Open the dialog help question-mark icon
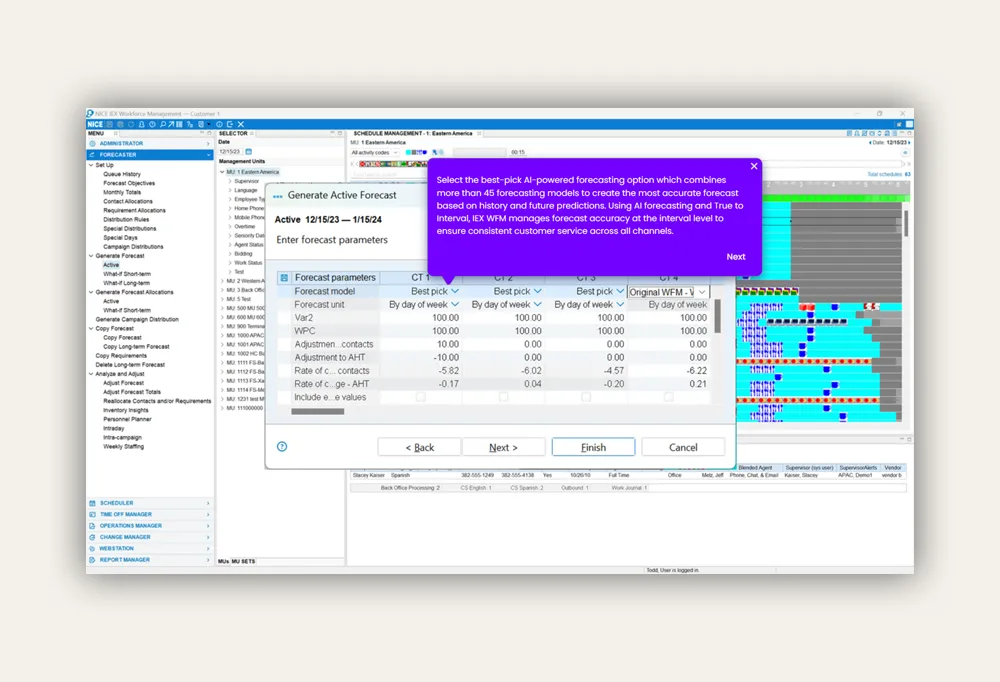The height and width of the screenshot is (682, 1000). pos(282,447)
